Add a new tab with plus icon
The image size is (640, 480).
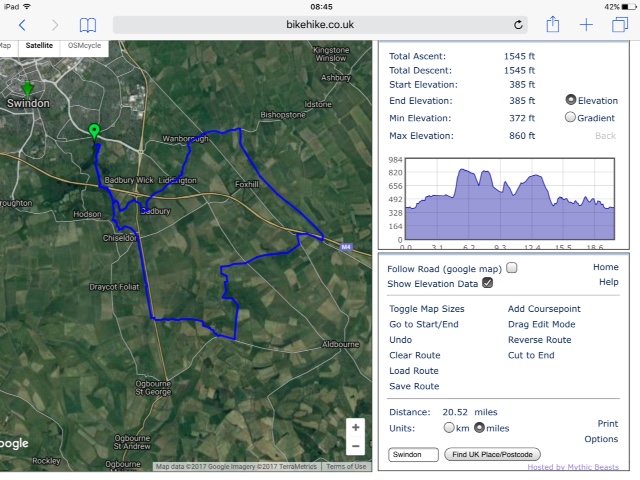(586, 25)
